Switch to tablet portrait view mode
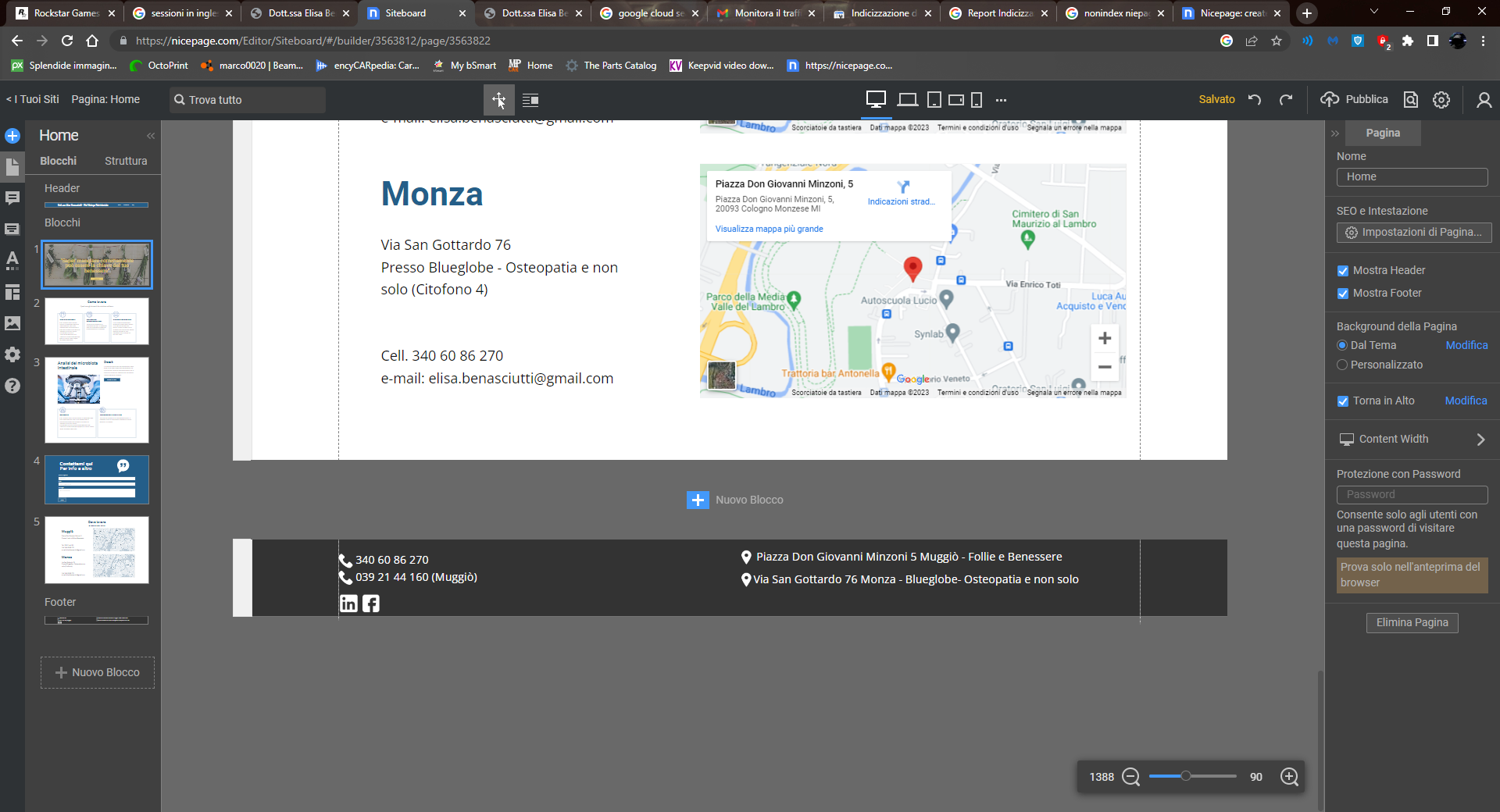Screen dimensions: 1500x812 click(934, 100)
